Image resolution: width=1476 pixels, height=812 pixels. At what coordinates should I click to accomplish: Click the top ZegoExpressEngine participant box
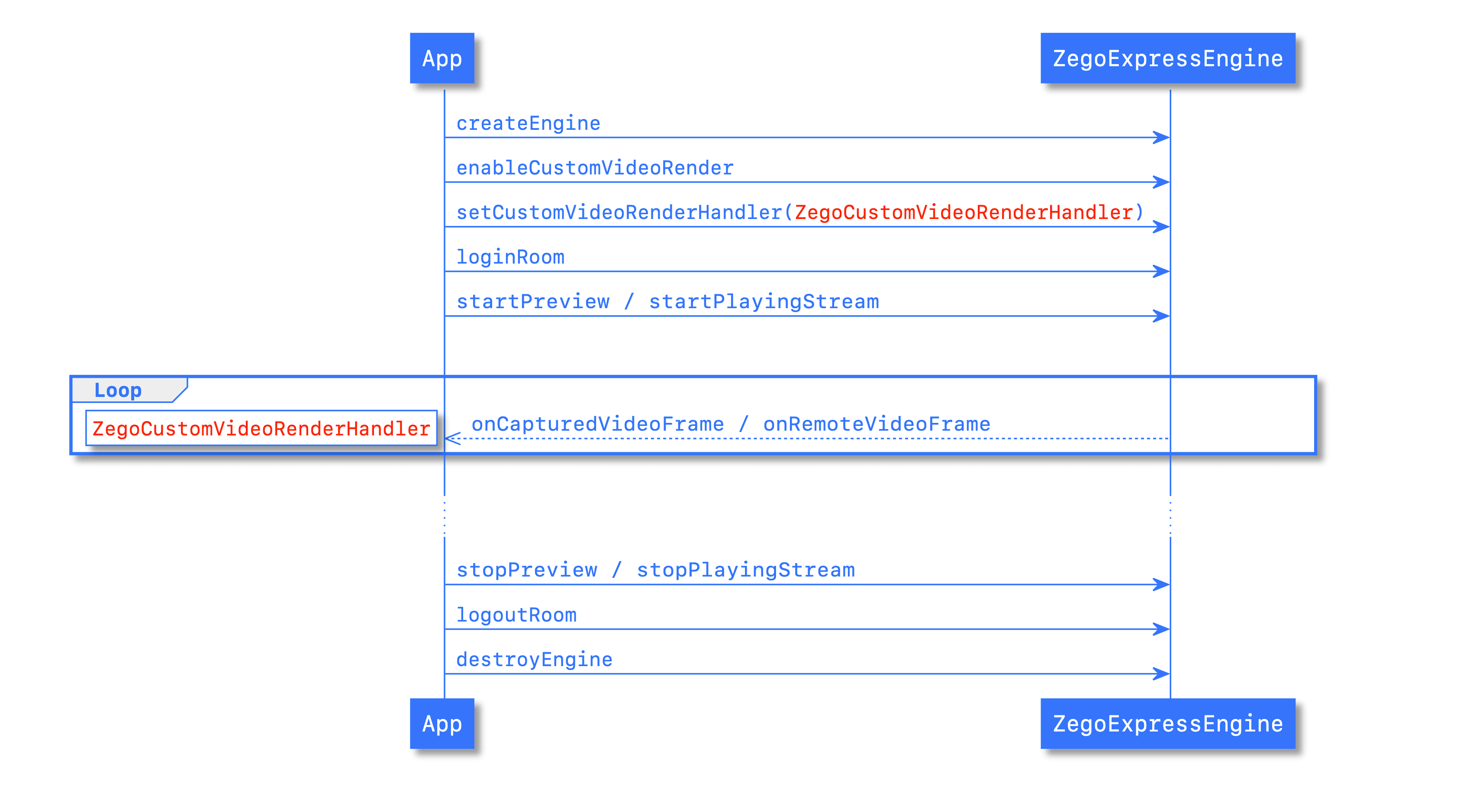click(1167, 58)
